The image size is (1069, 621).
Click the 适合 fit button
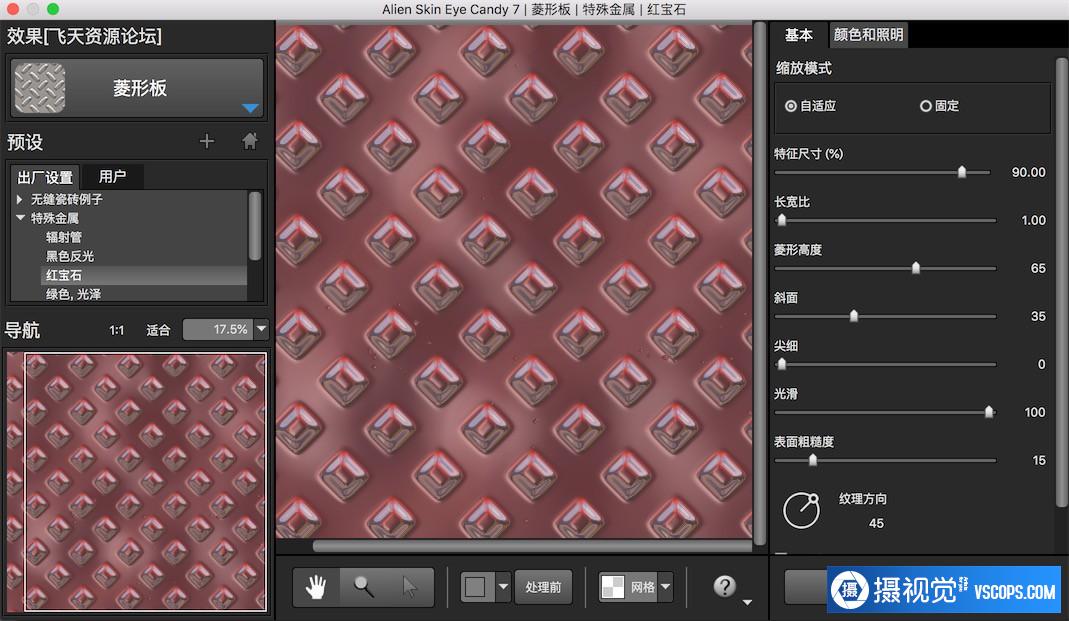click(x=158, y=330)
